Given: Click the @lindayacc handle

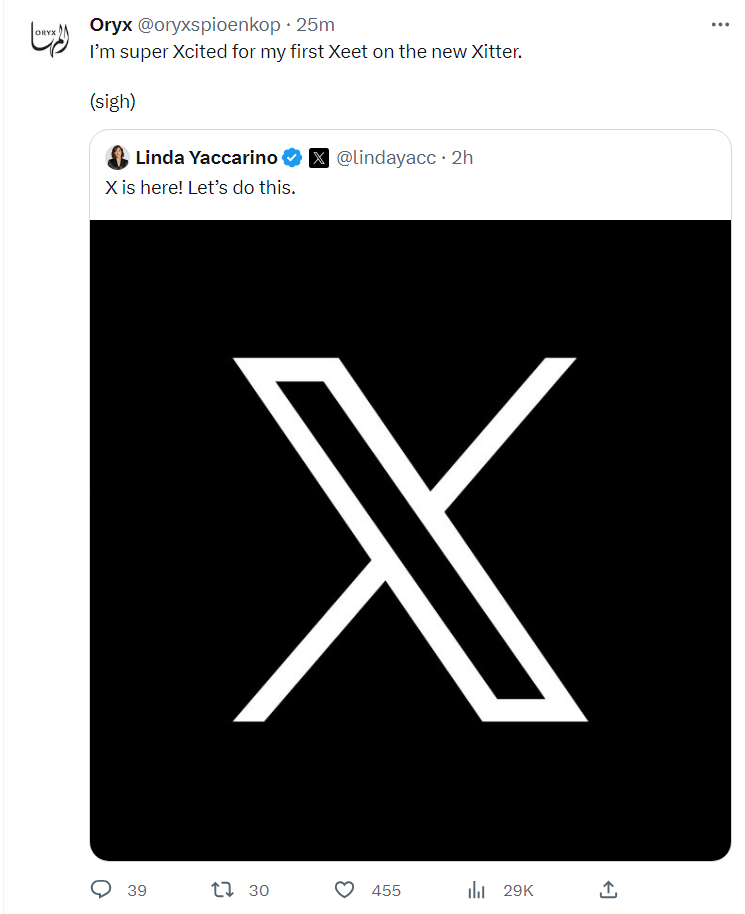Looking at the screenshot, I should [386, 158].
